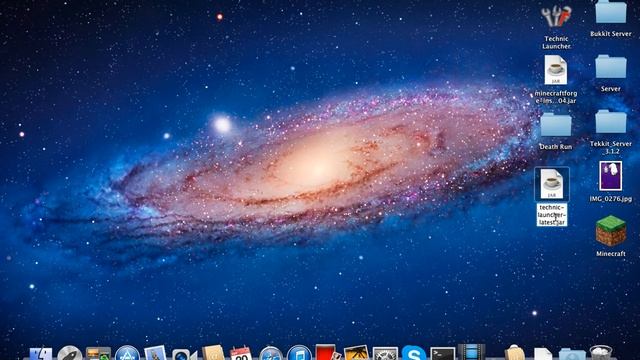Select the minecraftforge jar file icon
Viewport: 640px width, 360px height.
556,70
